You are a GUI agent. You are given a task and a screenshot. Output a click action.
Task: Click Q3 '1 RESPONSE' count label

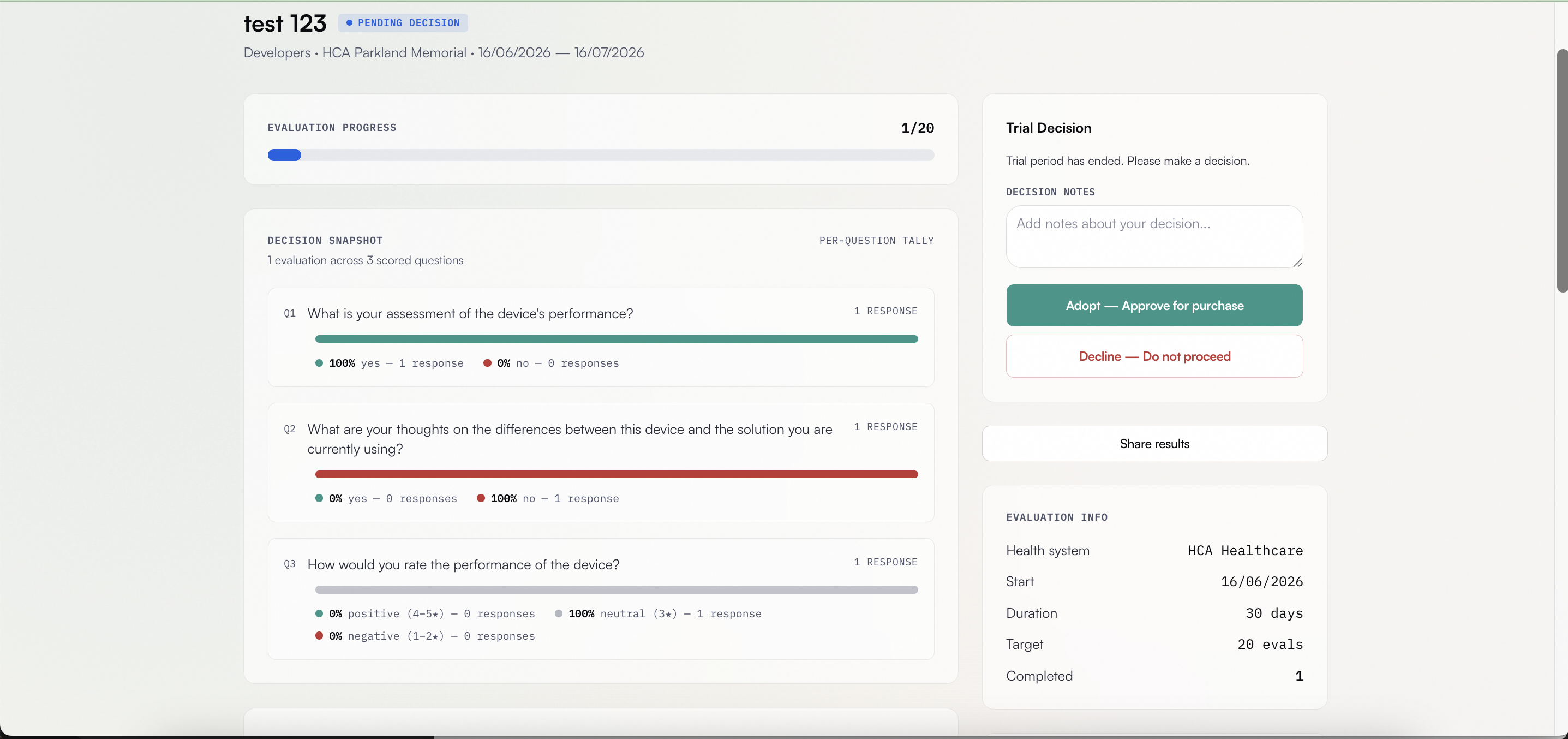(x=885, y=562)
